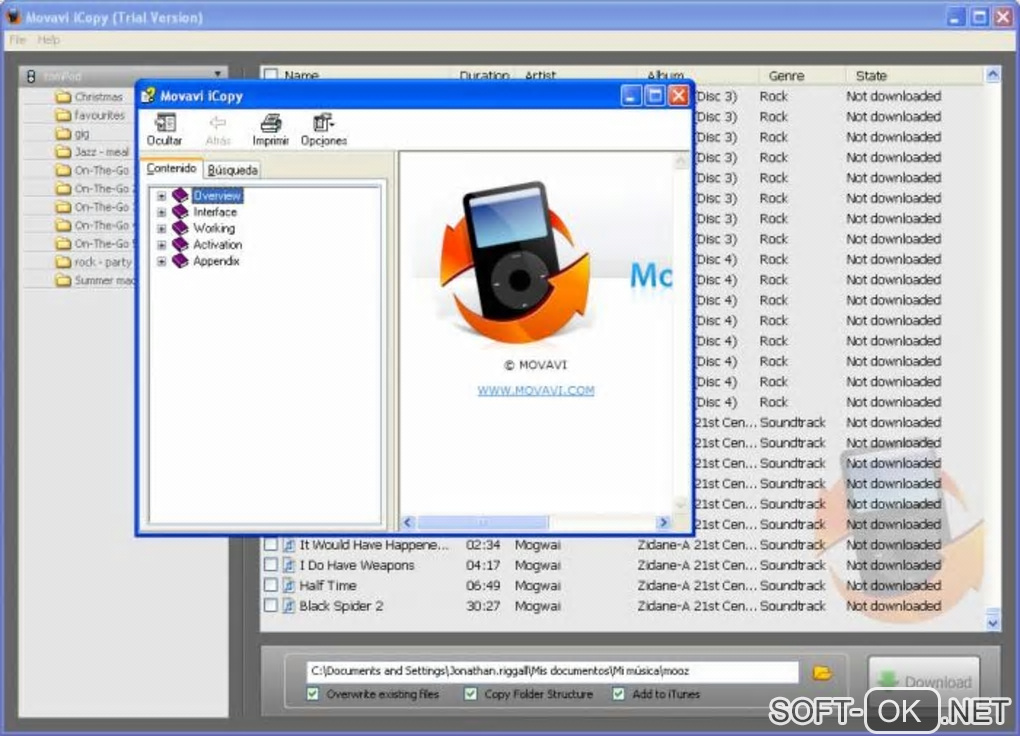The height and width of the screenshot is (736, 1020).
Task: Select the Interface tree item label
Action: [215, 211]
